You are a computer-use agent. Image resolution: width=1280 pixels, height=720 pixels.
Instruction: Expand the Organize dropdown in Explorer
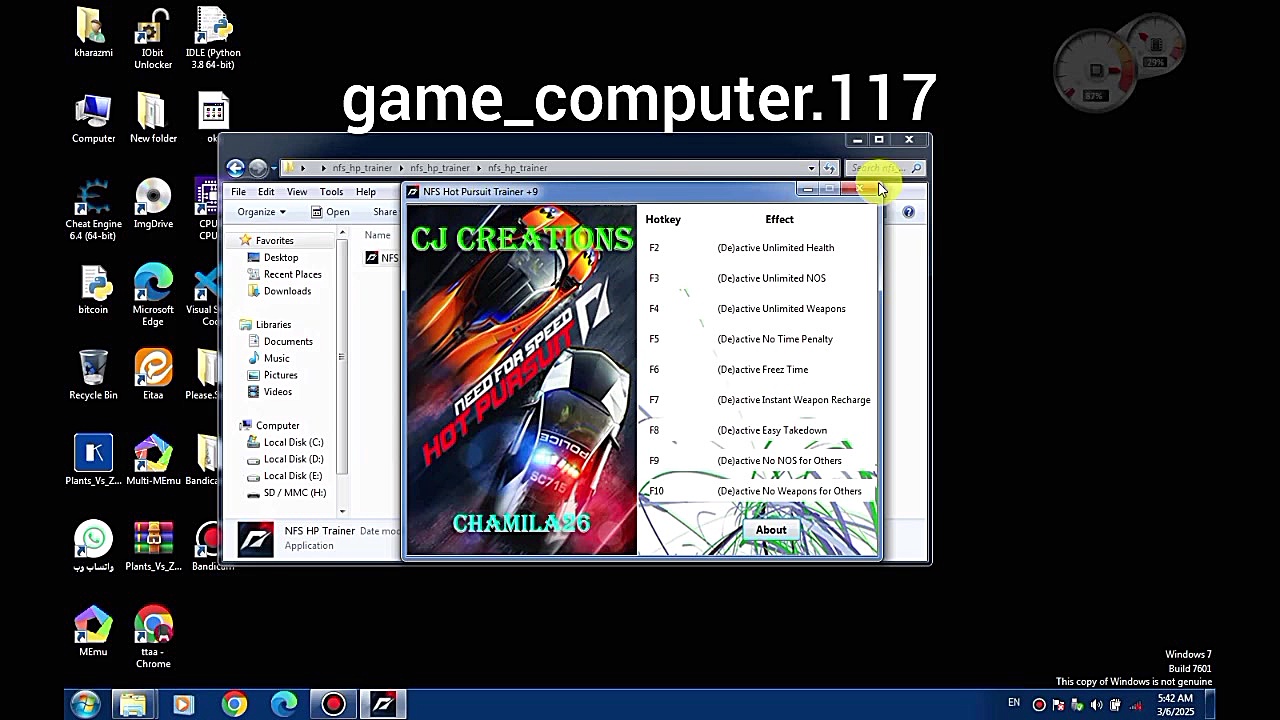261,212
